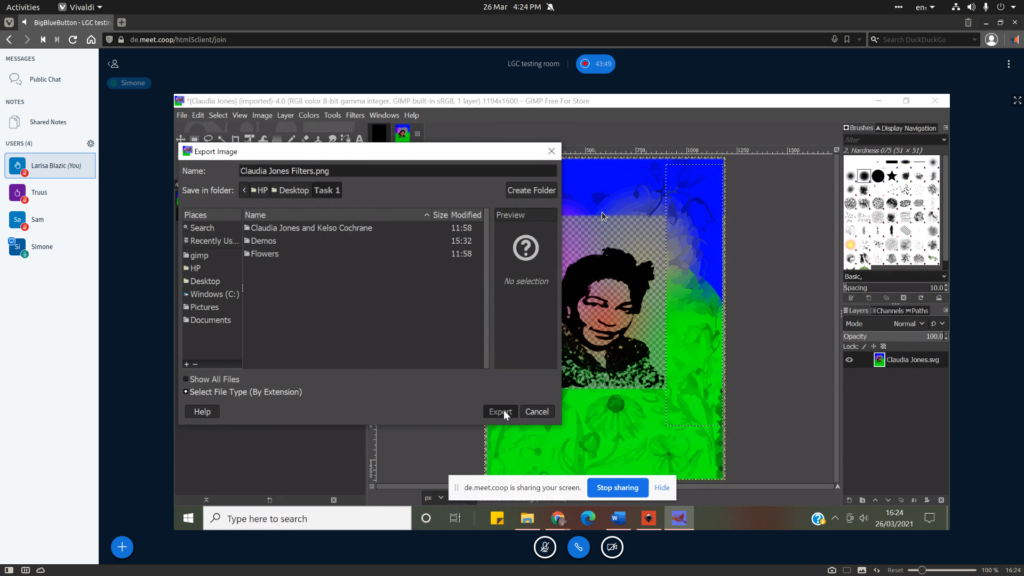Hide the screen sharing notification bar
This screenshot has width=1024, height=576.
(662, 487)
